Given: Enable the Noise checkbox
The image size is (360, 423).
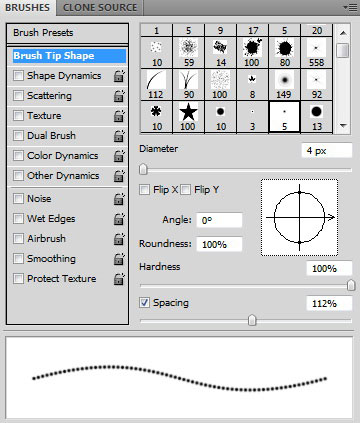Looking at the screenshot, I should click(18, 198).
